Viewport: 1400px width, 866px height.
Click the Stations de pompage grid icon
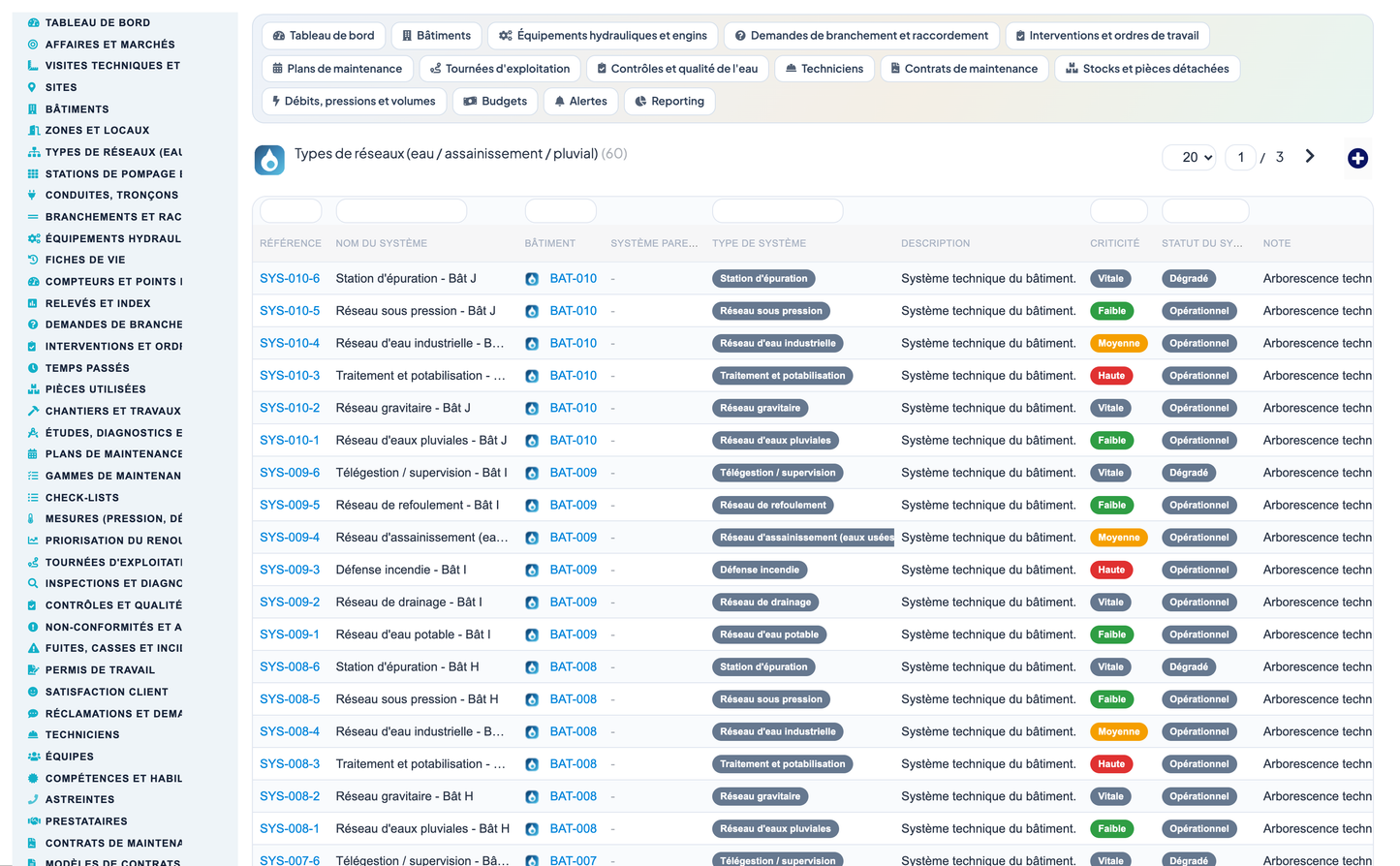pos(33,173)
